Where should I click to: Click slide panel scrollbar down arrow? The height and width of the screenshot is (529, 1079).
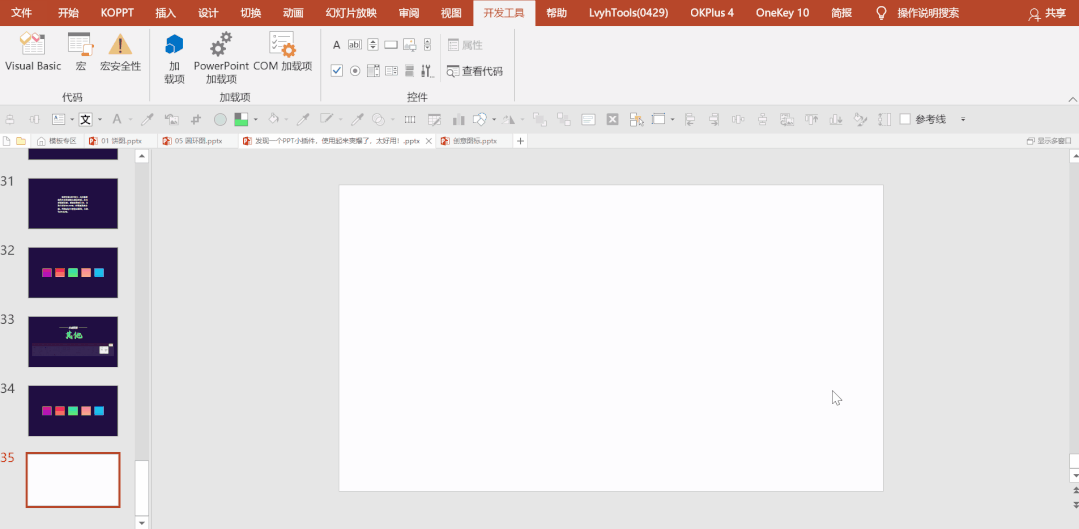pos(142,523)
